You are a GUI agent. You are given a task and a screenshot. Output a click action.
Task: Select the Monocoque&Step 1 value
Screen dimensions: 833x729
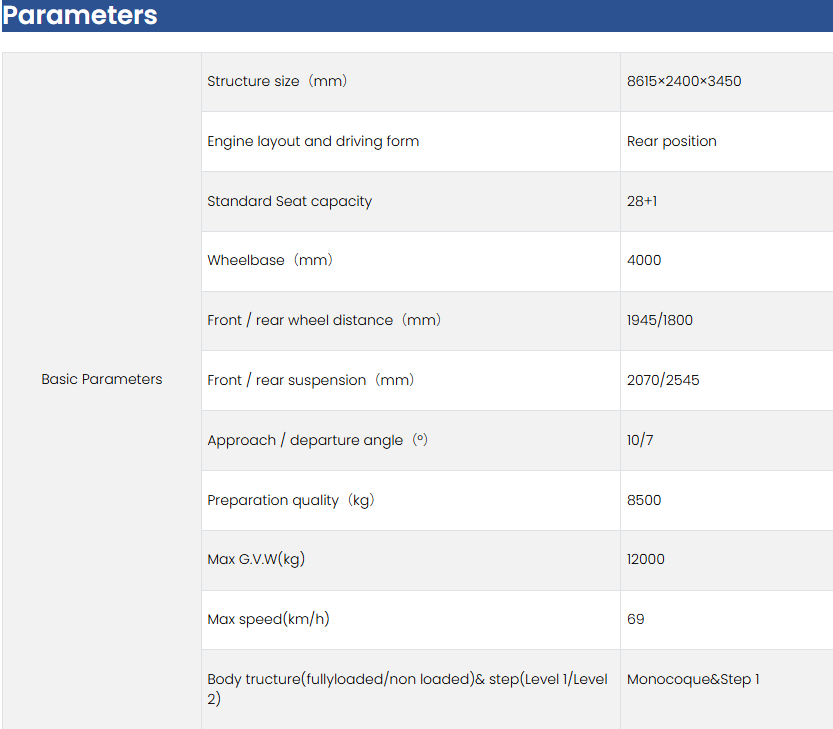[693, 679]
